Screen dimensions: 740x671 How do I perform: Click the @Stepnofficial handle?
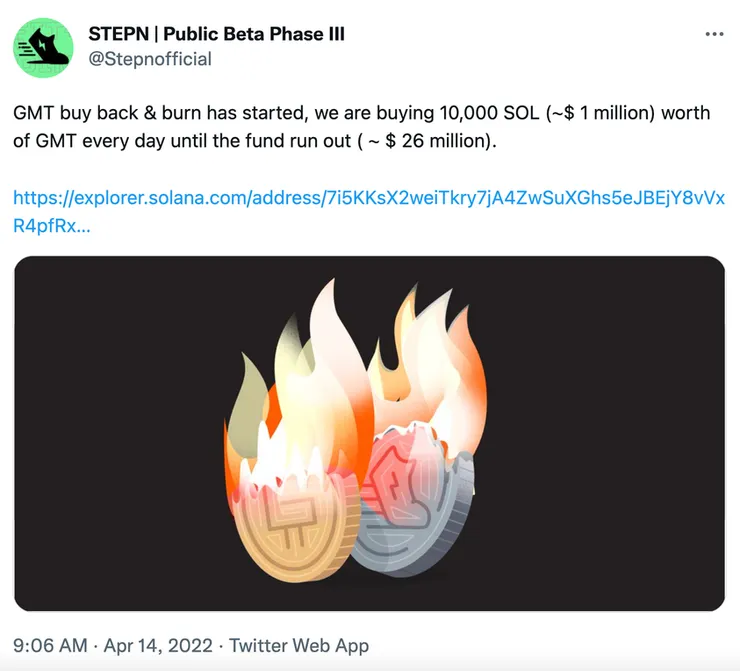click(x=150, y=59)
